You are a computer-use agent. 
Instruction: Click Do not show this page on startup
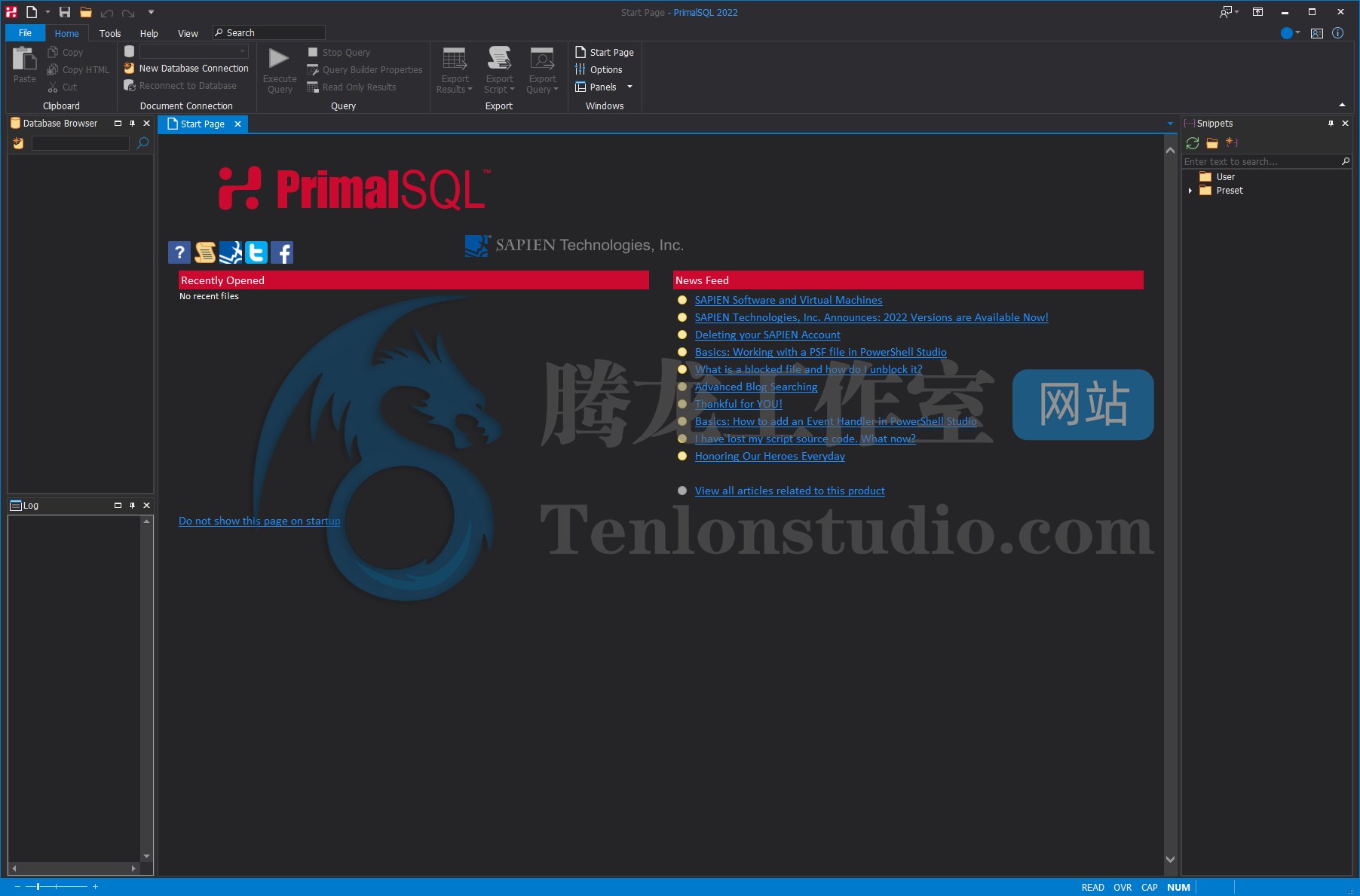coord(259,521)
